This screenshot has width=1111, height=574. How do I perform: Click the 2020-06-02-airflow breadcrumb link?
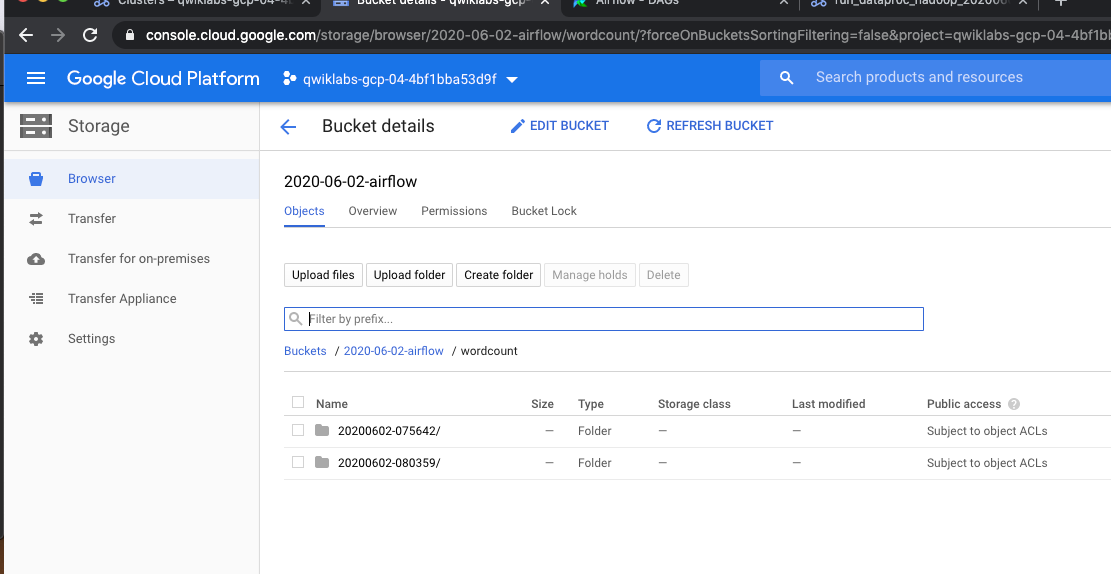click(393, 351)
